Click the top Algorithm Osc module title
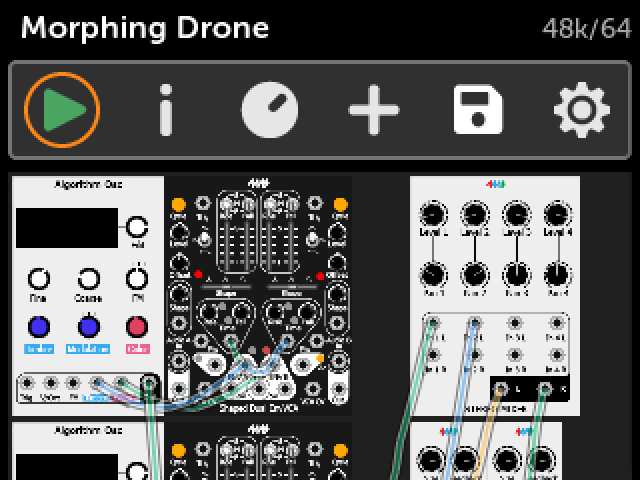 tap(88, 184)
